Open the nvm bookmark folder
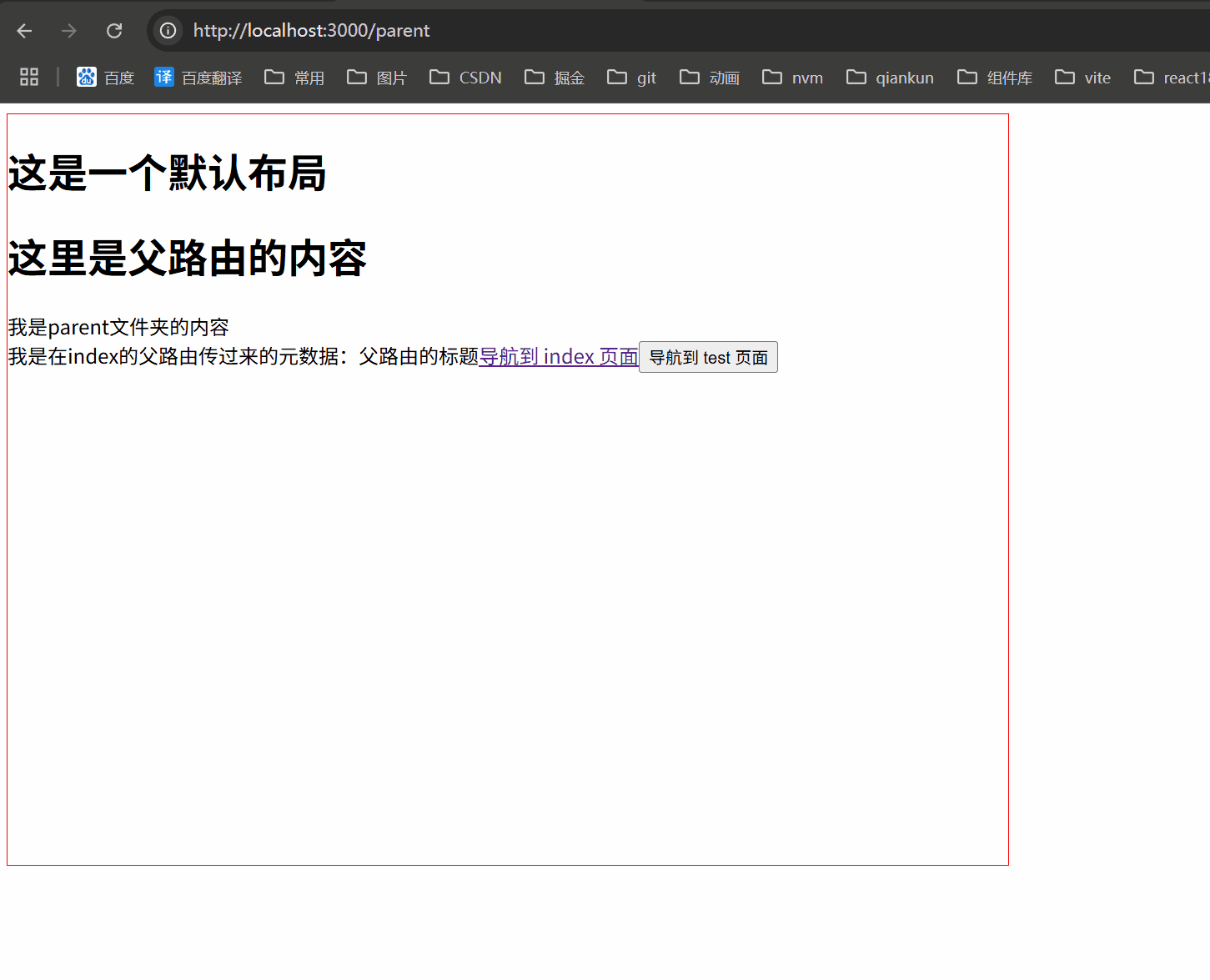 tap(792, 78)
